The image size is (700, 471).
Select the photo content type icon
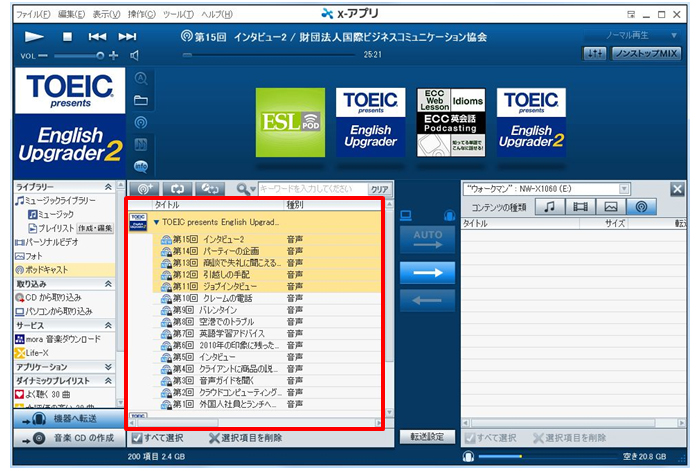pyautogui.click(x=611, y=207)
